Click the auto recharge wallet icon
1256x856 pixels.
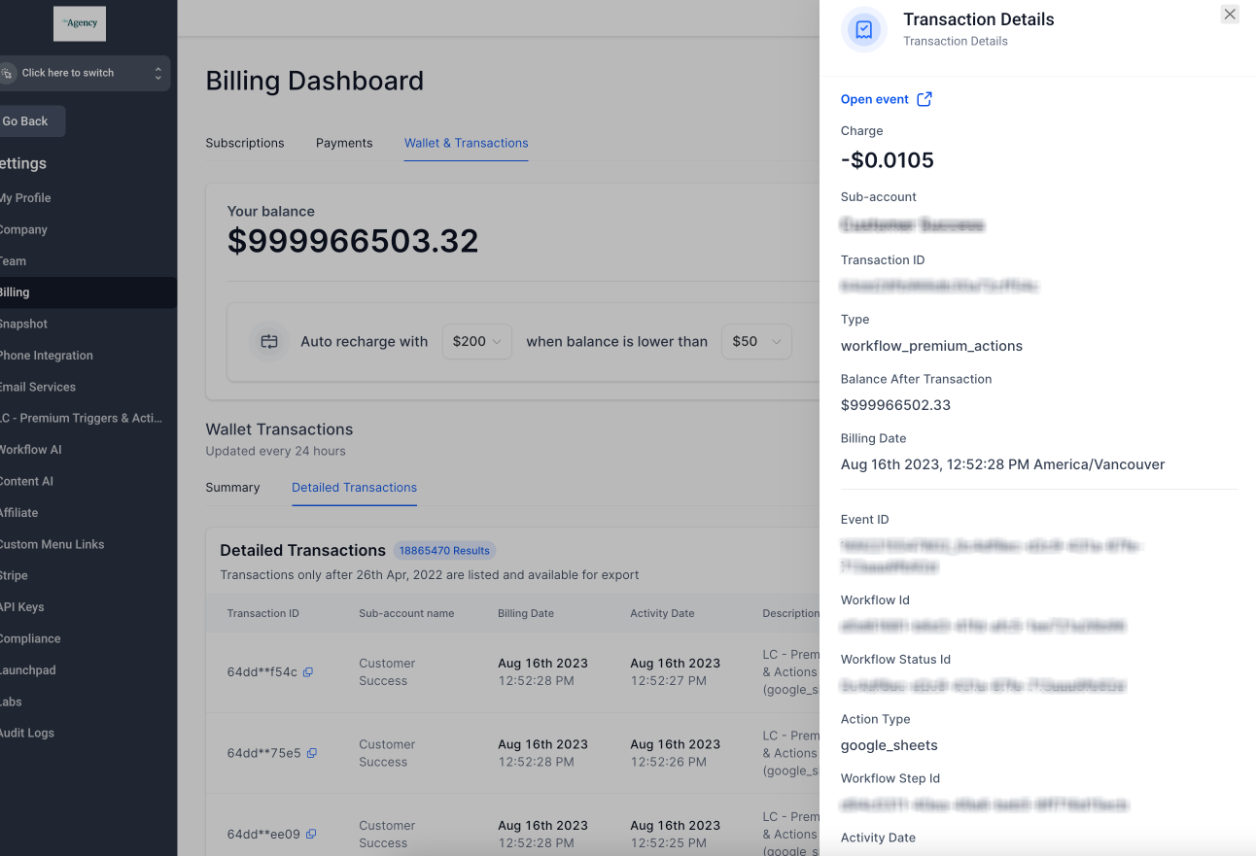click(x=269, y=341)
